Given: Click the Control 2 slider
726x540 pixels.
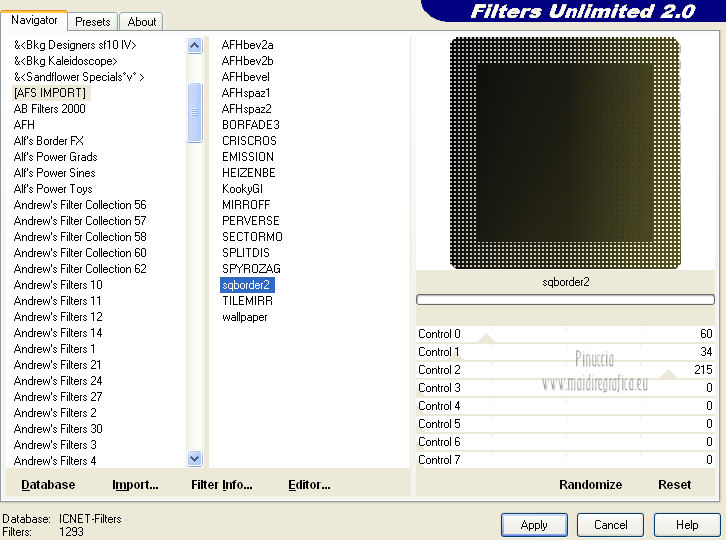Looking at the screenshot, I should [565, 370].
